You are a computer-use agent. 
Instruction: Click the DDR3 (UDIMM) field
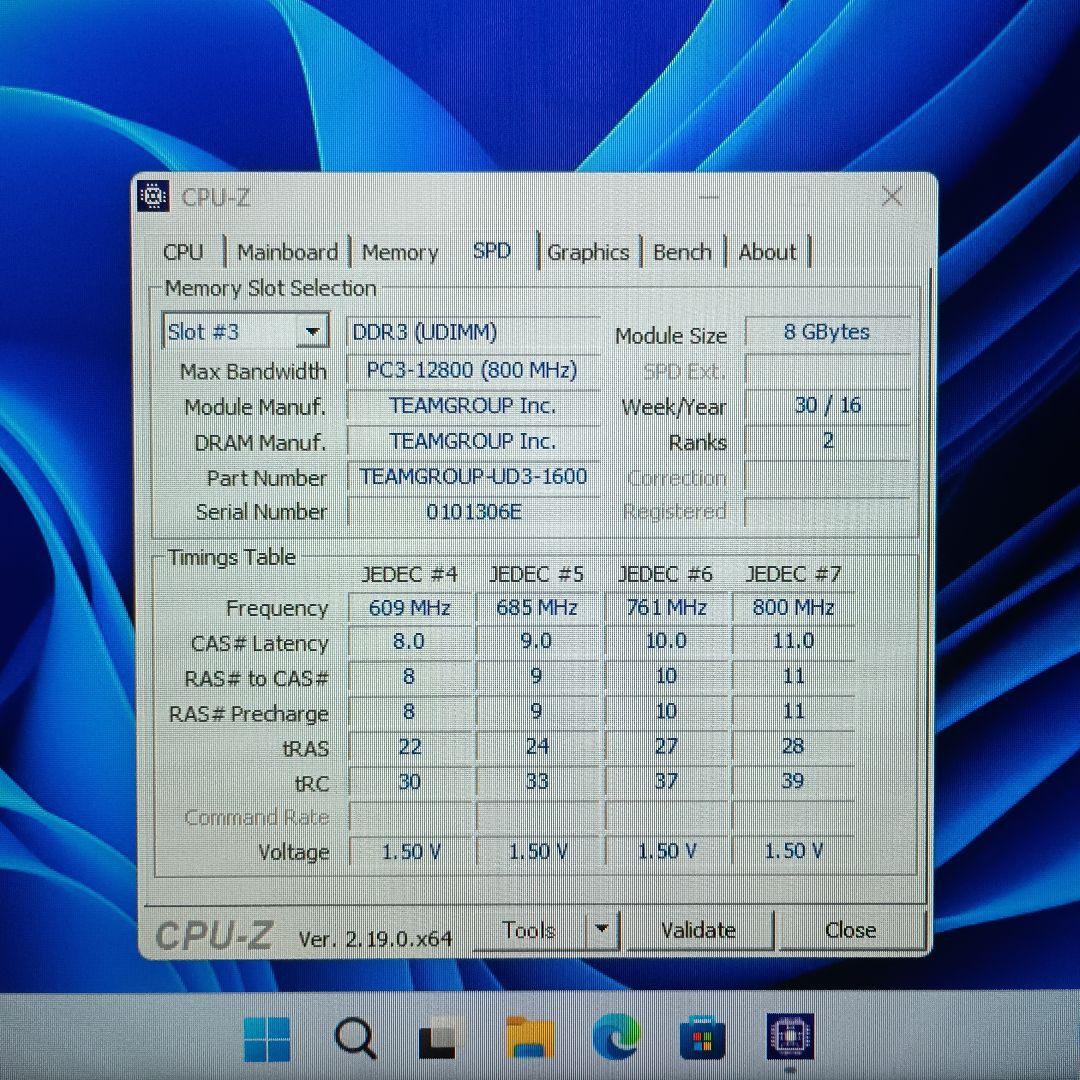point(473,332)
